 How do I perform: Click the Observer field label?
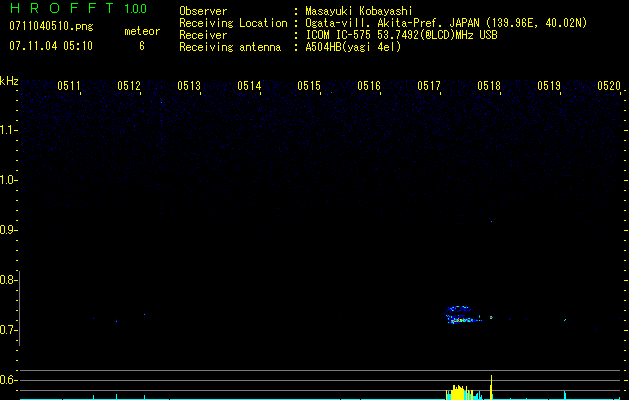(x=203, y=11)
